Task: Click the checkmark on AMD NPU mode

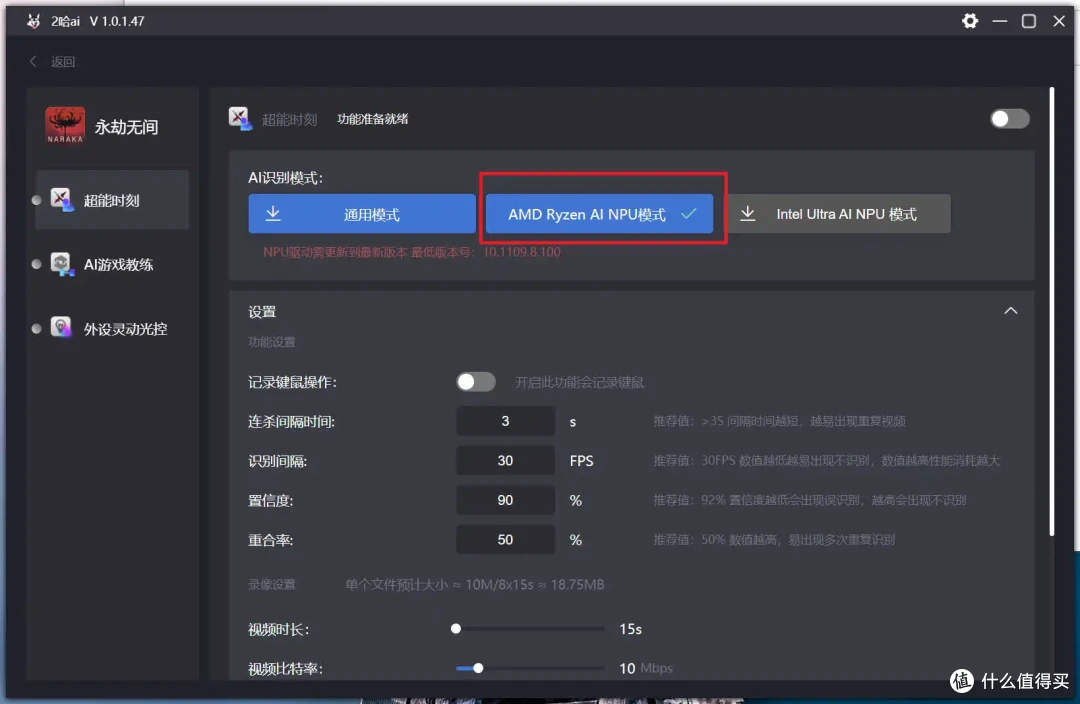Action: pos(689,214)
